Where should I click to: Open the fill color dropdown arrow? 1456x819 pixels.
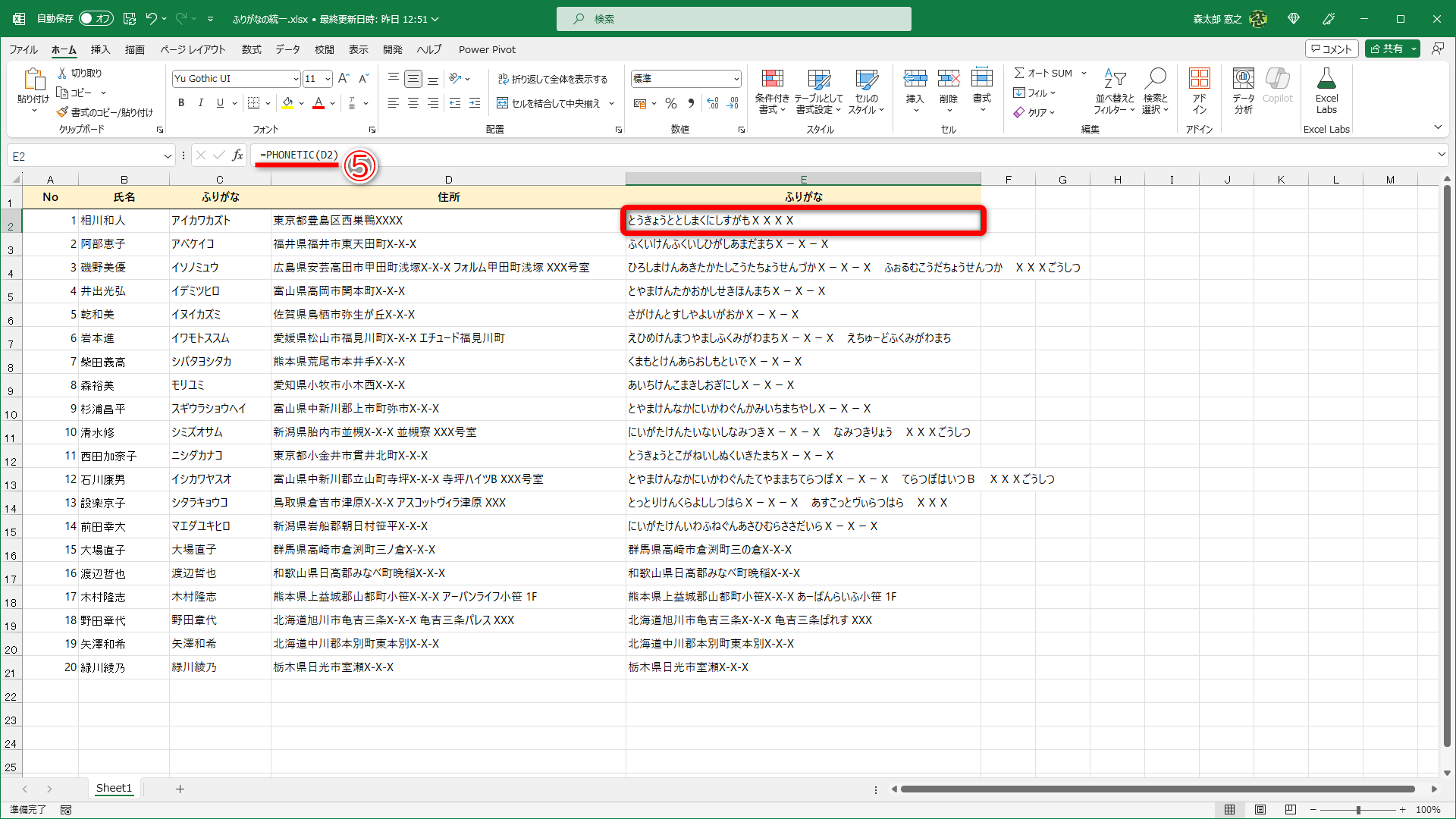pos(300,103)
